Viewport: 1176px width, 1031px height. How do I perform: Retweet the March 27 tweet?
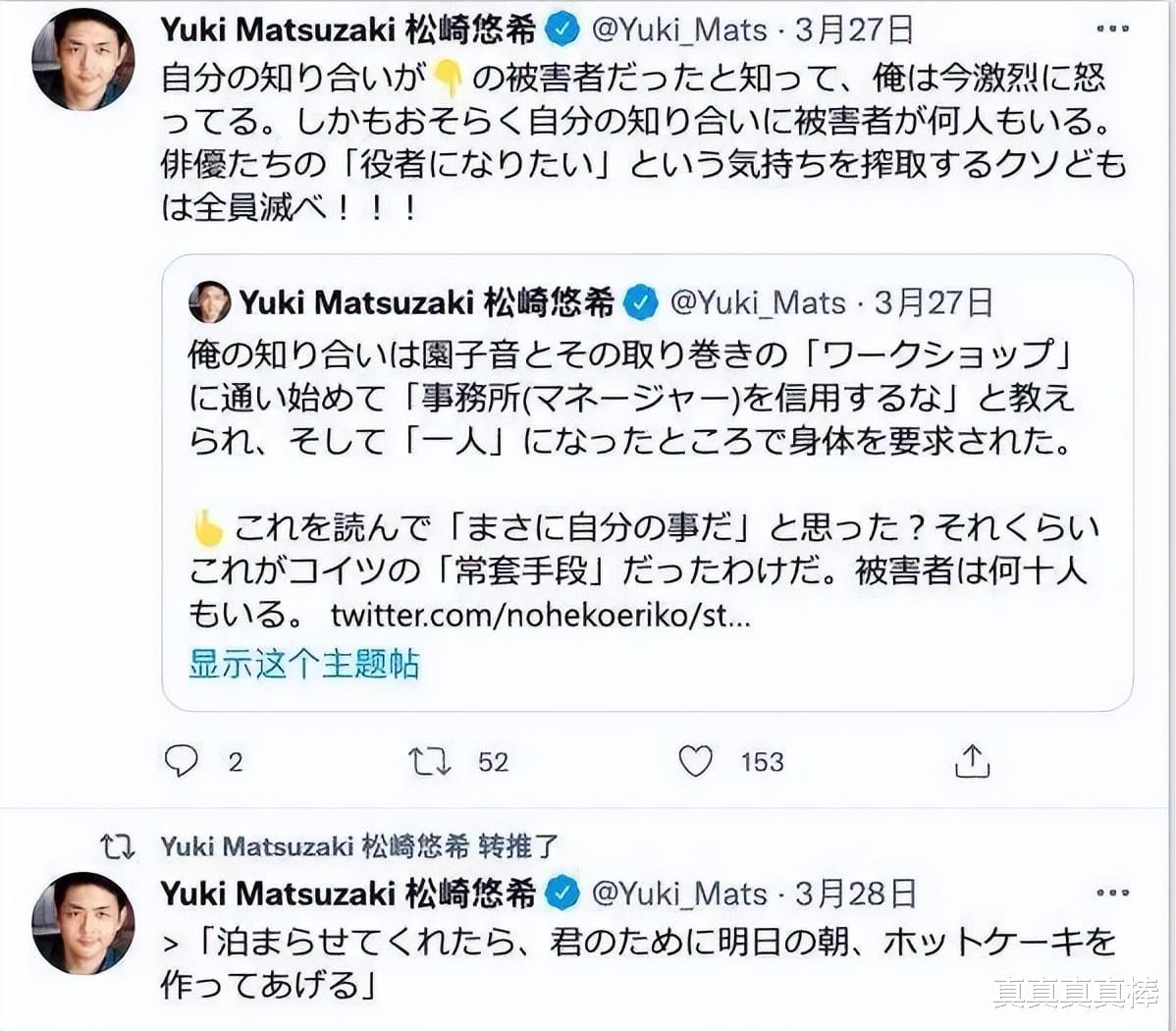point(429,761)
